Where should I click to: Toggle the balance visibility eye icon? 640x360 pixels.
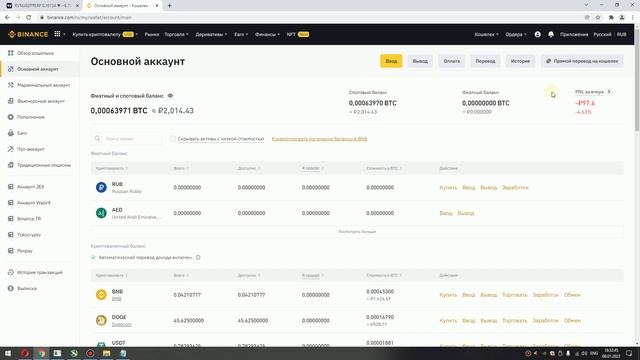click(x=170, y=96)
